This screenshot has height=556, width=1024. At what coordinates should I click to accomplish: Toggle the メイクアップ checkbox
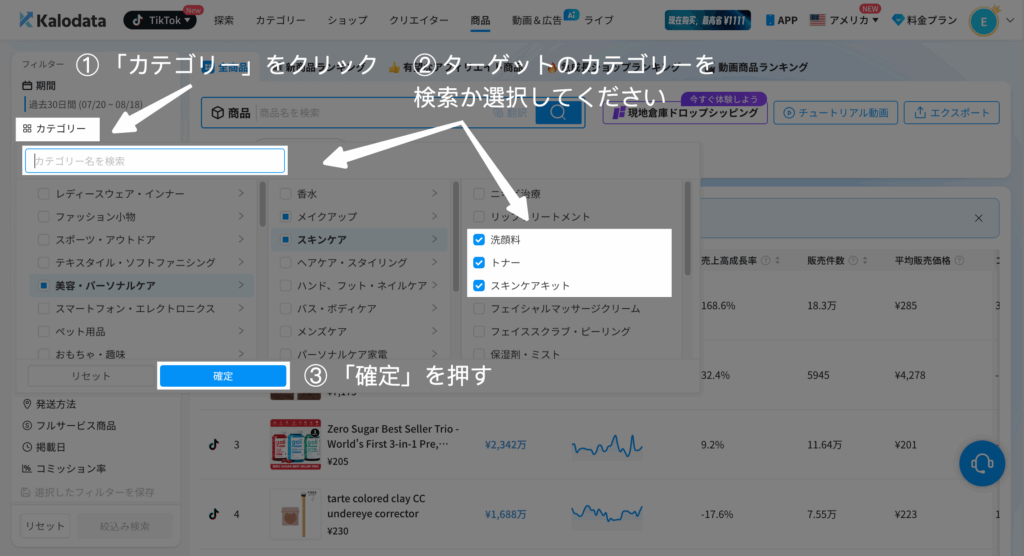pyautogui.click(x=285, y=217)
